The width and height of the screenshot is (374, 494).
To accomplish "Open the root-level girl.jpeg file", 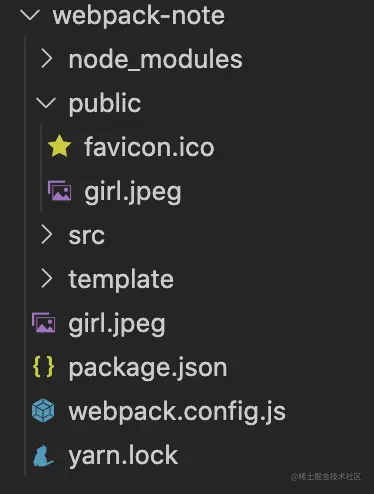I will [x=117, y=324].
